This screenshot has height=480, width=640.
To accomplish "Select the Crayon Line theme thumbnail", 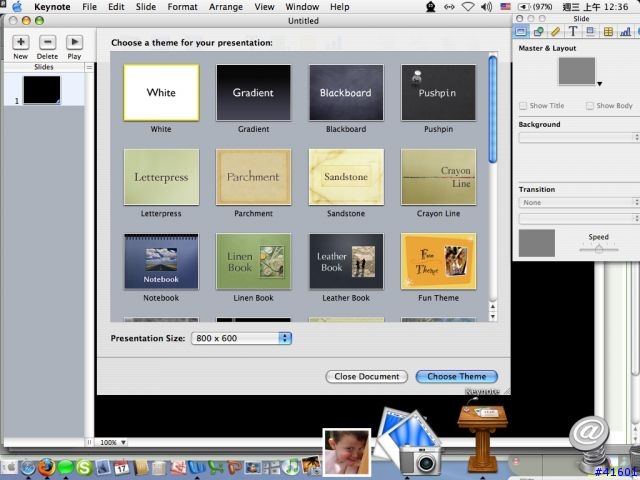I will pos(438,177).
